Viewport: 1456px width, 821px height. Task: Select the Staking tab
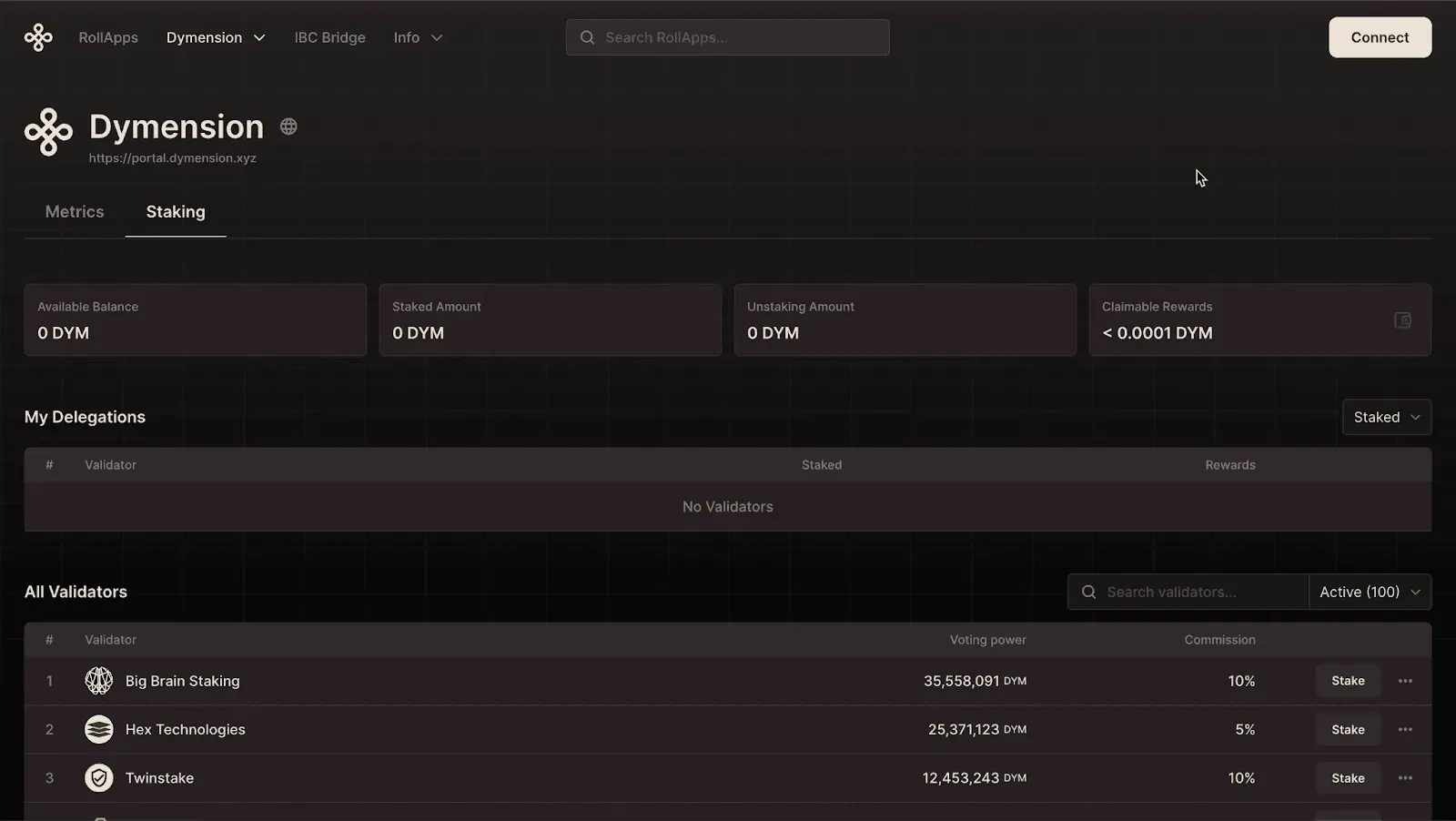[176, 211]
